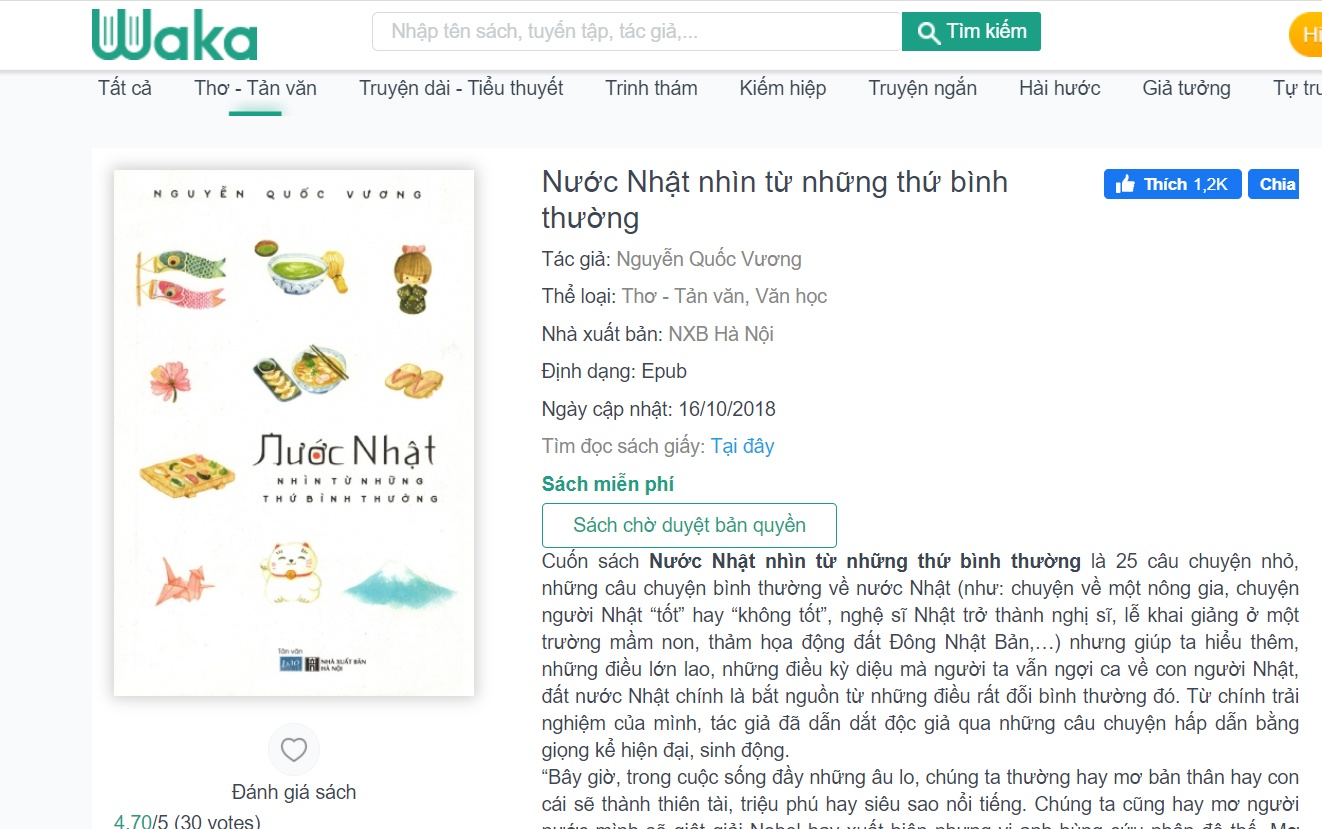This screenshot has height=829, width=1322.
Task: Click the Waka logo
Action: tap(175, 35)
